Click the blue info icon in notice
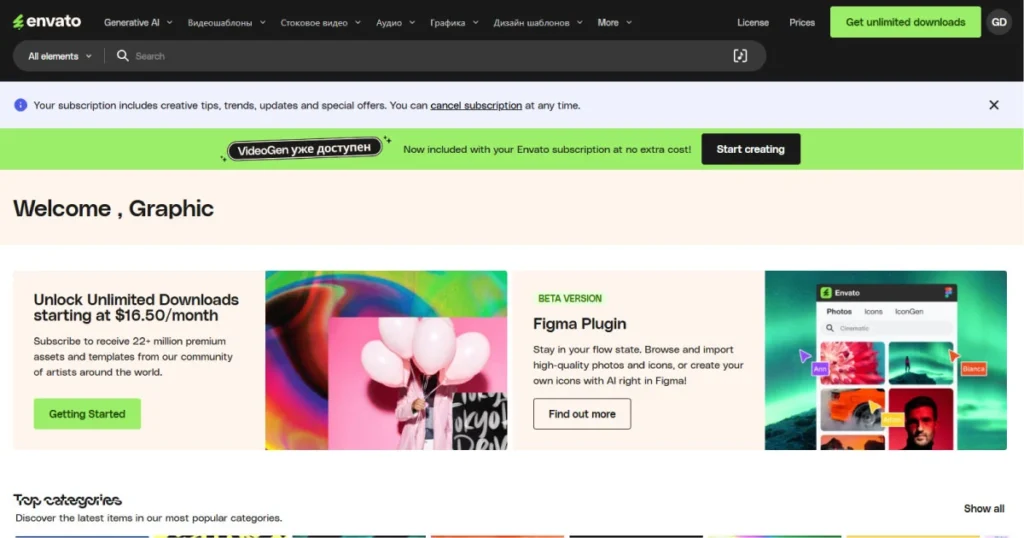This screenshot has height=538, width=1024. (x=21, y=105)
